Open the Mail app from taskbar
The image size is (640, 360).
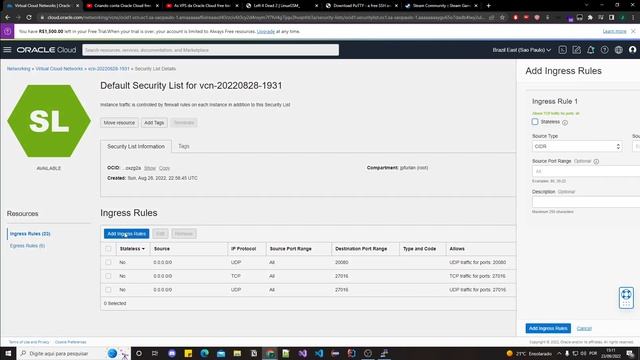[x=221, y=353]
